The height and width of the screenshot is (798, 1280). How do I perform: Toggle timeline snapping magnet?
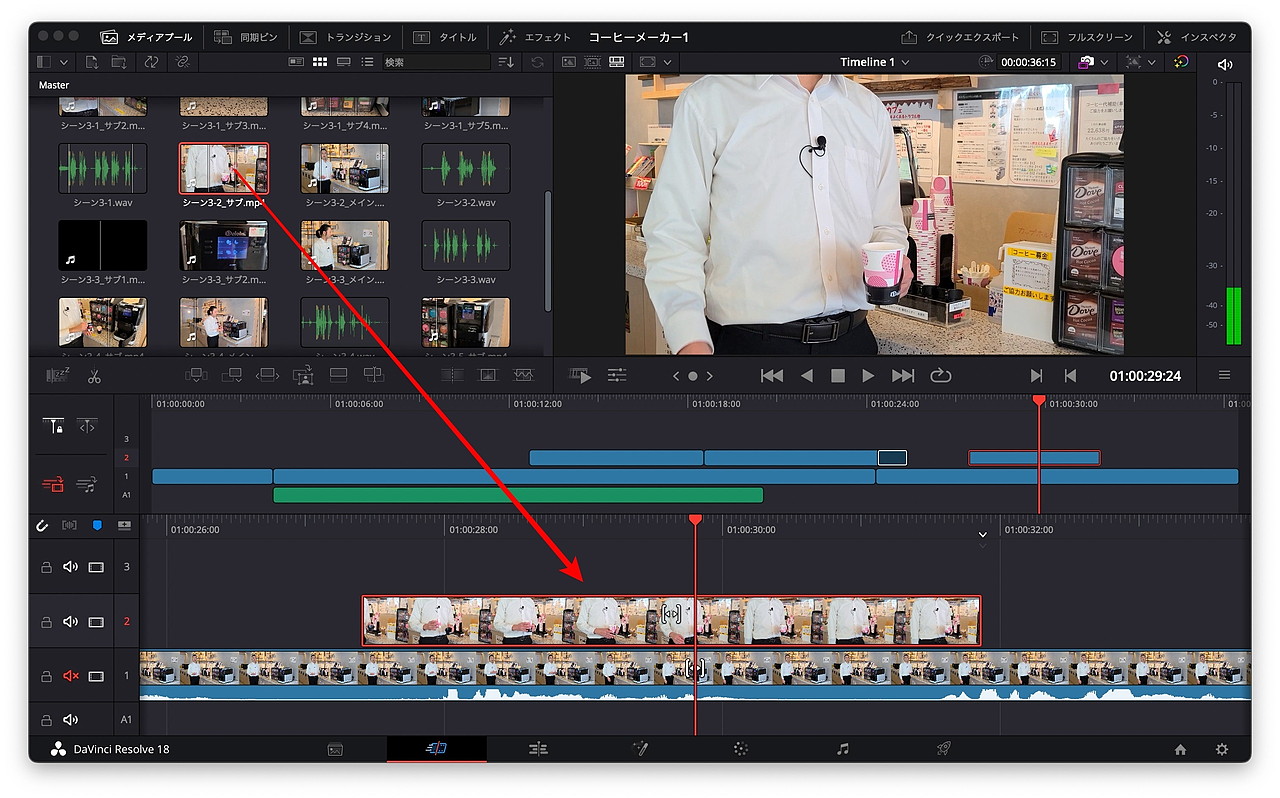tap(42, 525)
